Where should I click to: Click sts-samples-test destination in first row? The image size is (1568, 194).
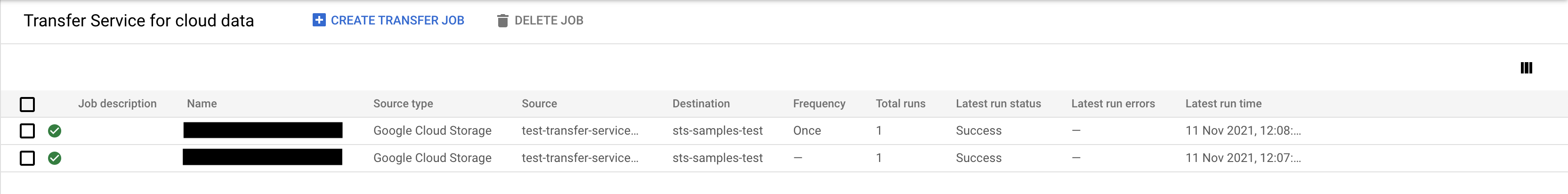pyautogui.click(x=717, y=131)
